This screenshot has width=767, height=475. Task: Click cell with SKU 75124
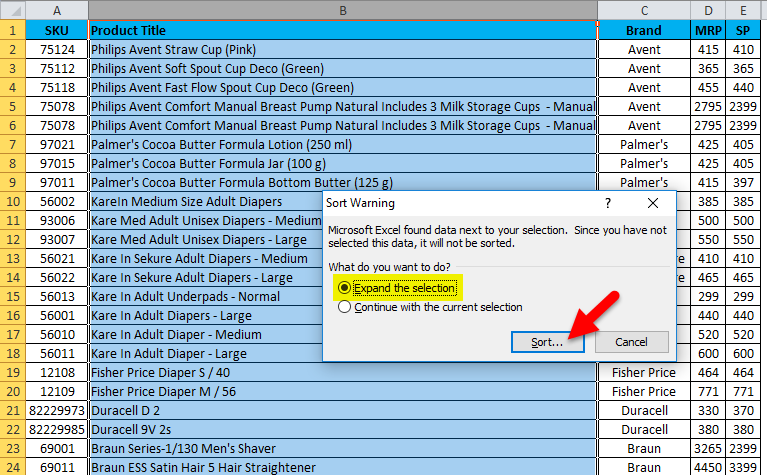coord(57,49)
